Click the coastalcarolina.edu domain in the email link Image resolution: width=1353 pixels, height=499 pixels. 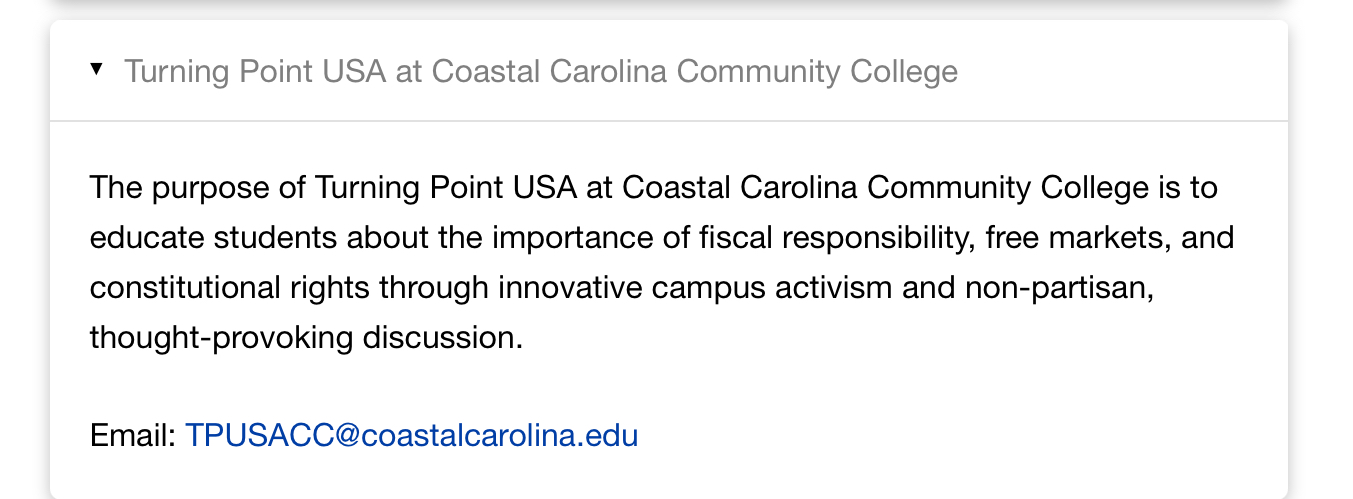[x=500, y=436]
